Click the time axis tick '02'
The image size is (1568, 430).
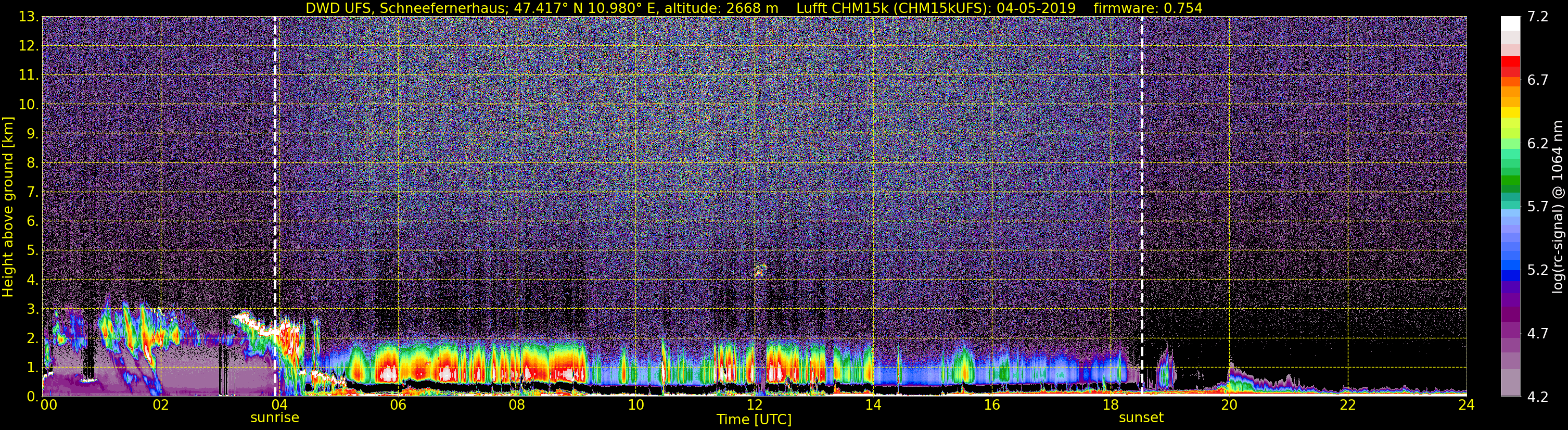tap(161, 405)
